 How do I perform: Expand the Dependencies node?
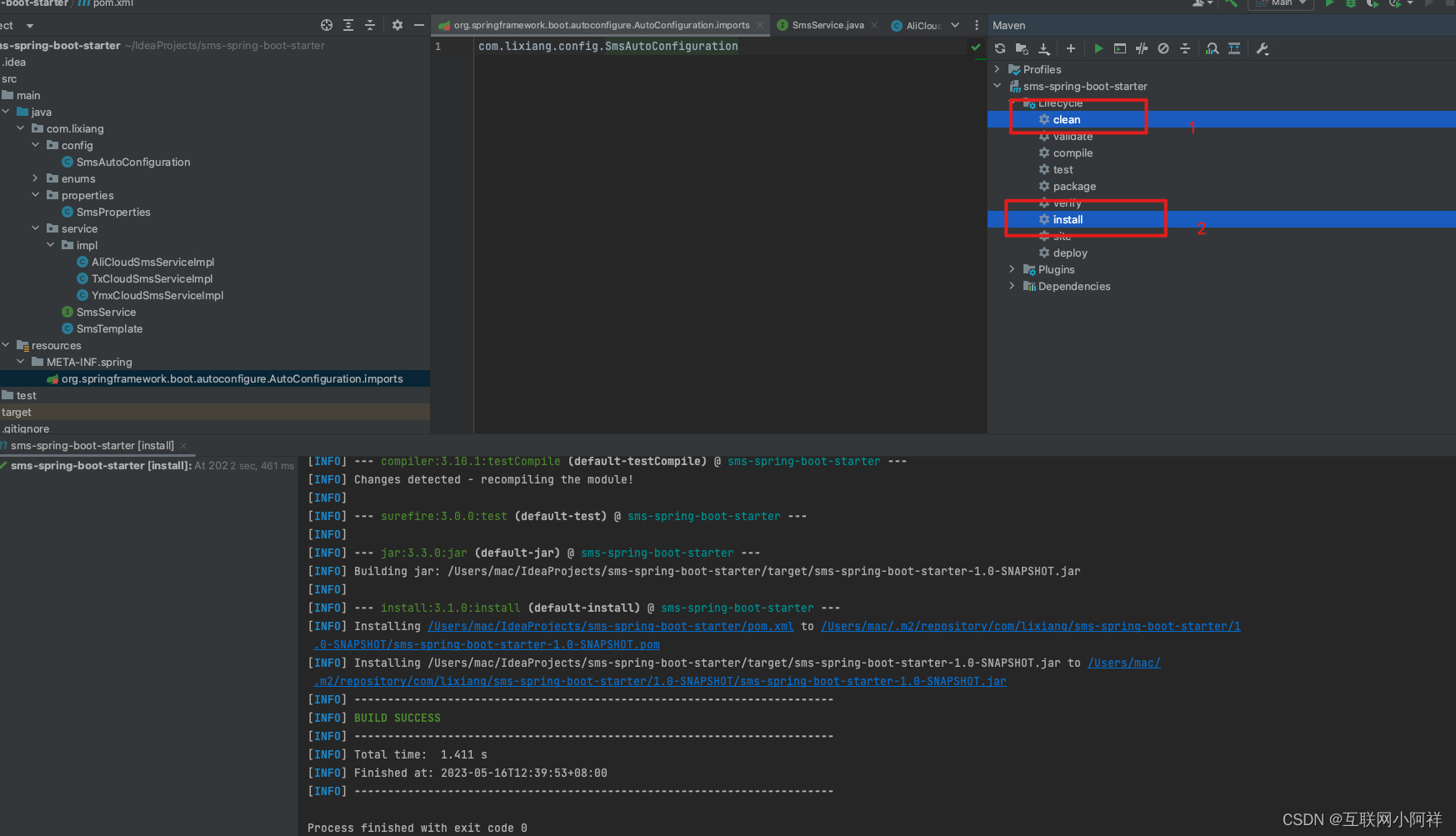(x=1012, y=286)
